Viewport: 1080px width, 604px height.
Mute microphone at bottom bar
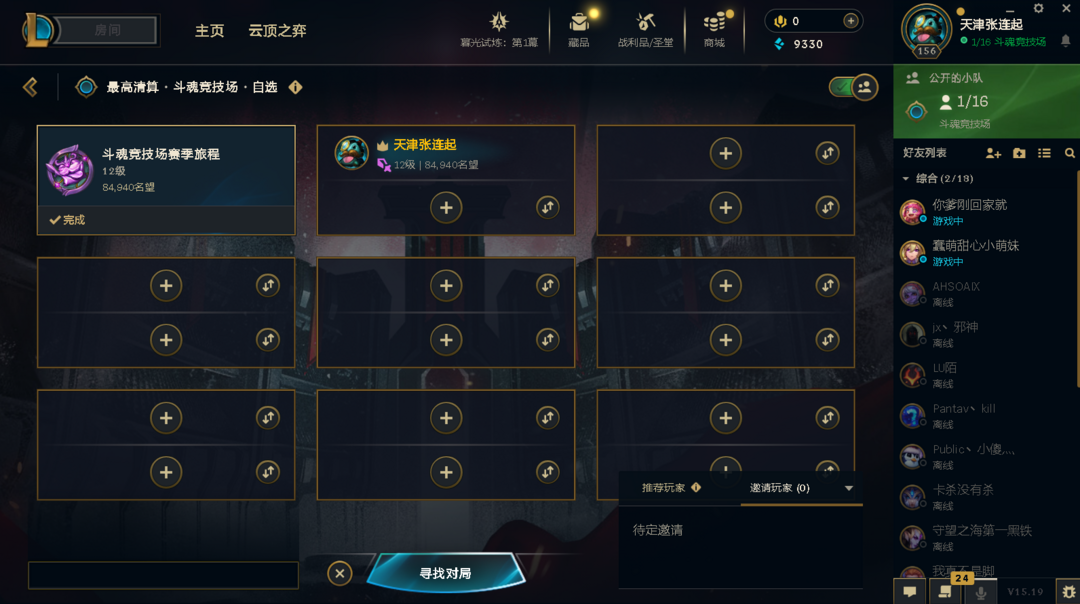pyautogui.click(x=981, y=592)
